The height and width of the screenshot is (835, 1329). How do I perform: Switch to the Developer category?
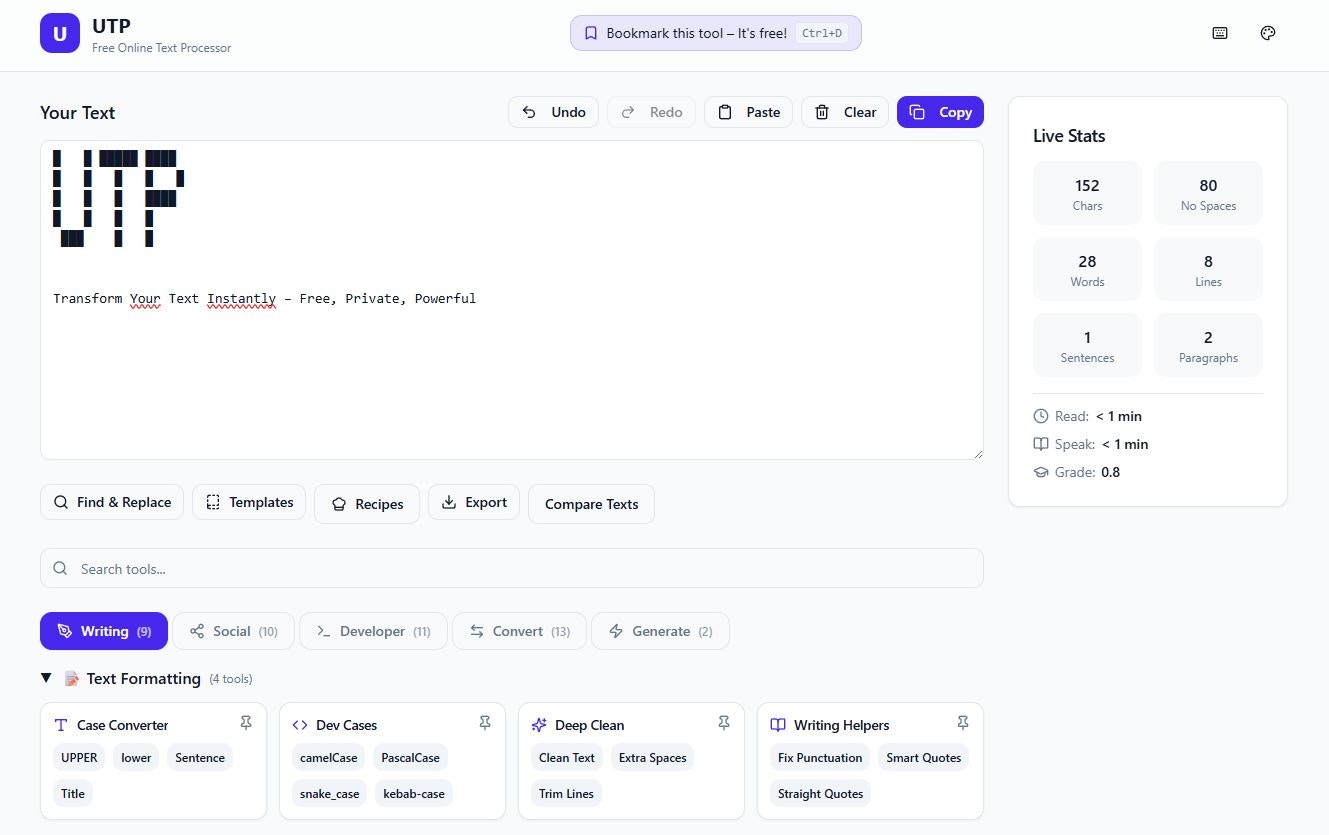(x=372, y=631)
